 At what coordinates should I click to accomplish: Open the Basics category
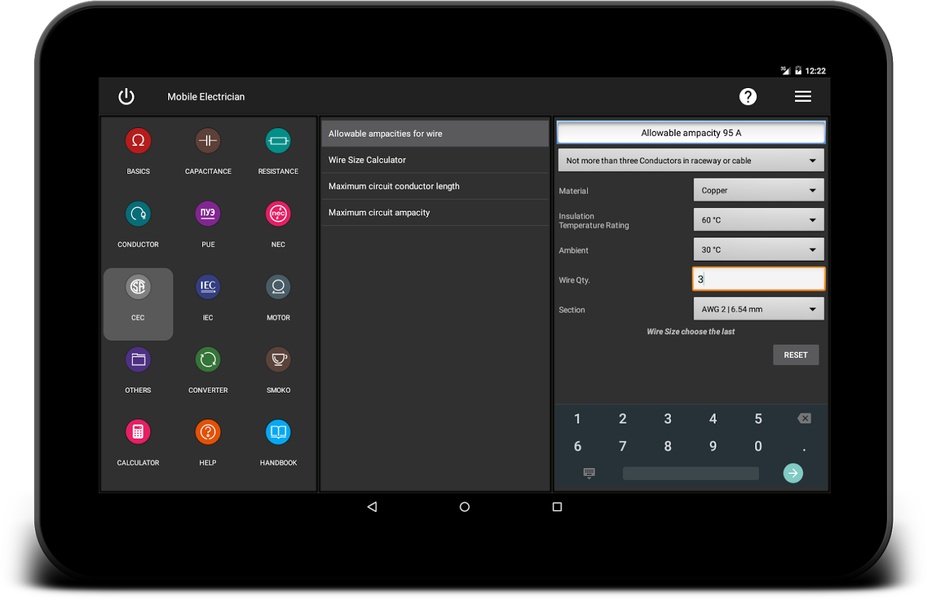click(138, 151)
